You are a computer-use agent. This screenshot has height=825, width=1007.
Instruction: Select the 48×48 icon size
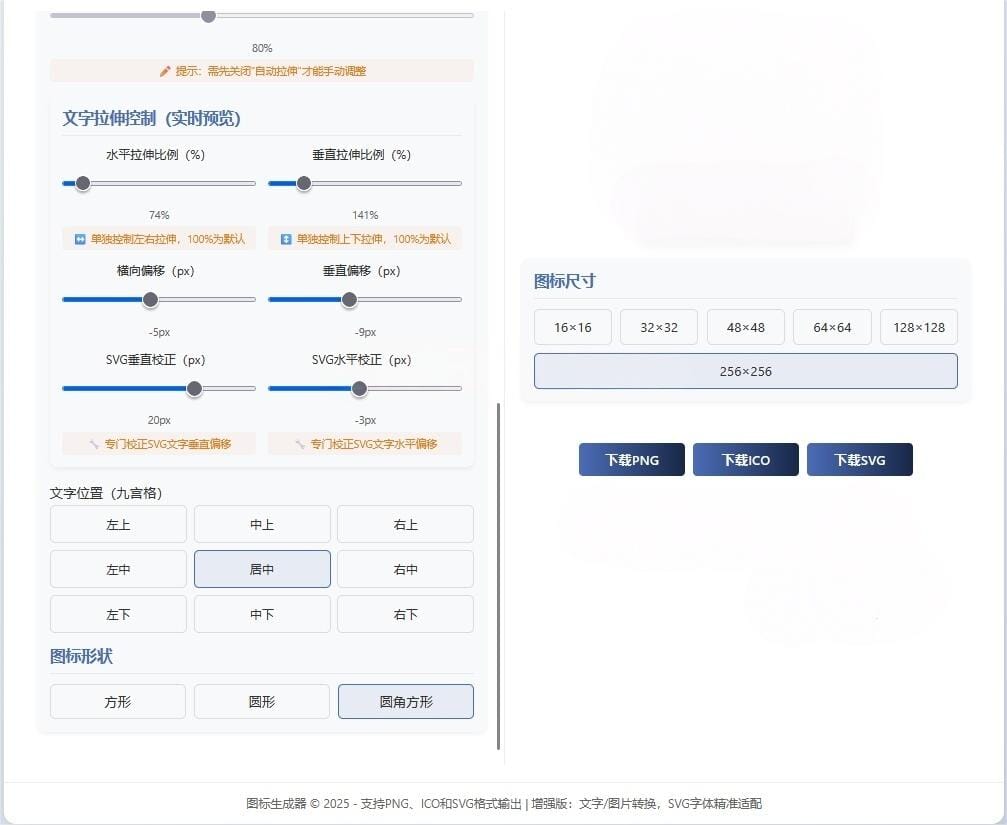(x=745, y=326)
